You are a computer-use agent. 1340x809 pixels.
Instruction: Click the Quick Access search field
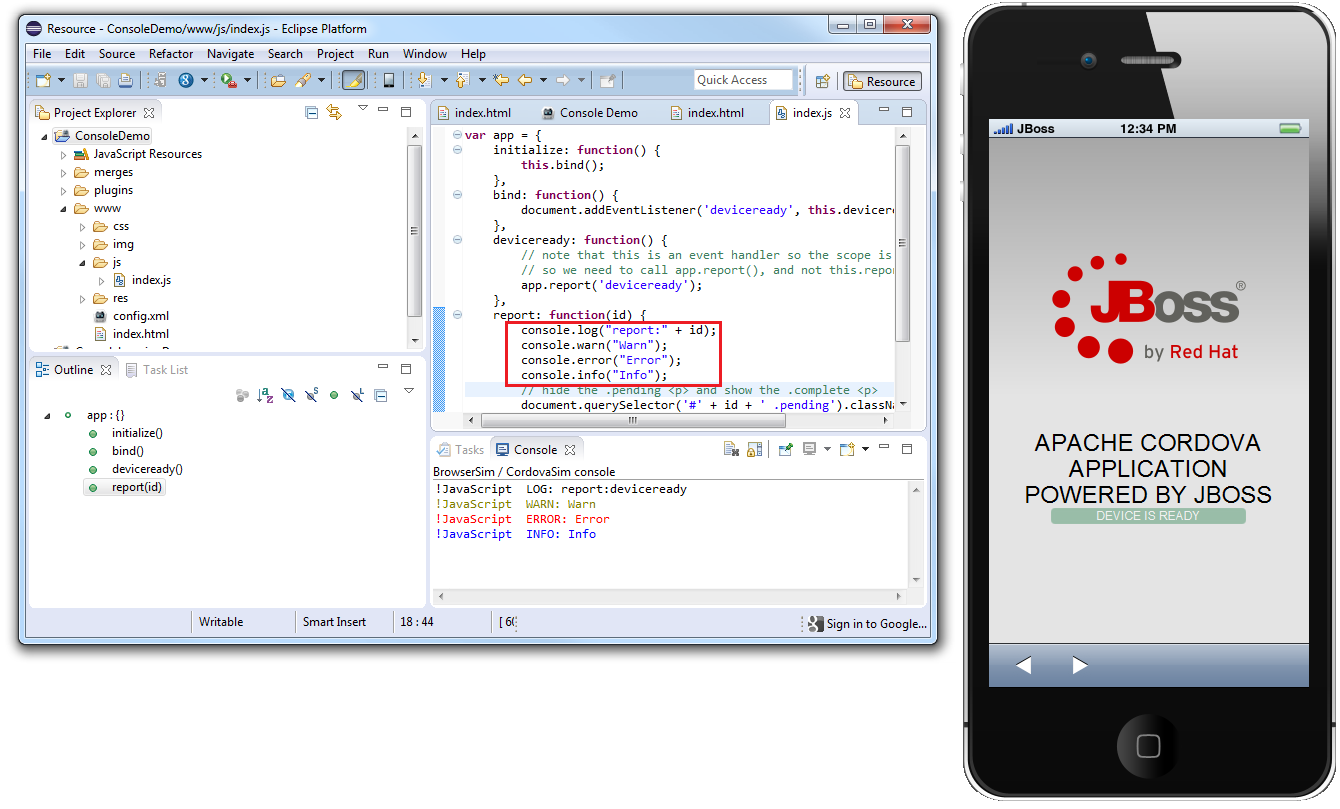[743, 80]
